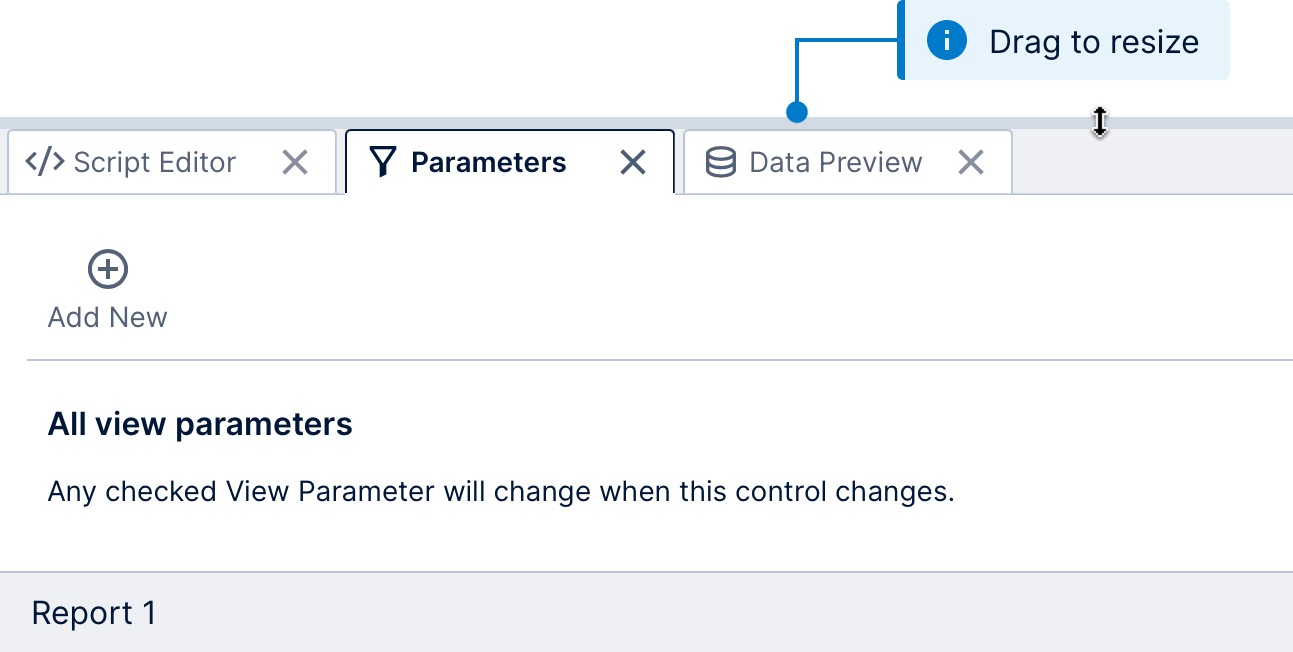
Task: Close the Data Preview tab
Action: [971, 162]
